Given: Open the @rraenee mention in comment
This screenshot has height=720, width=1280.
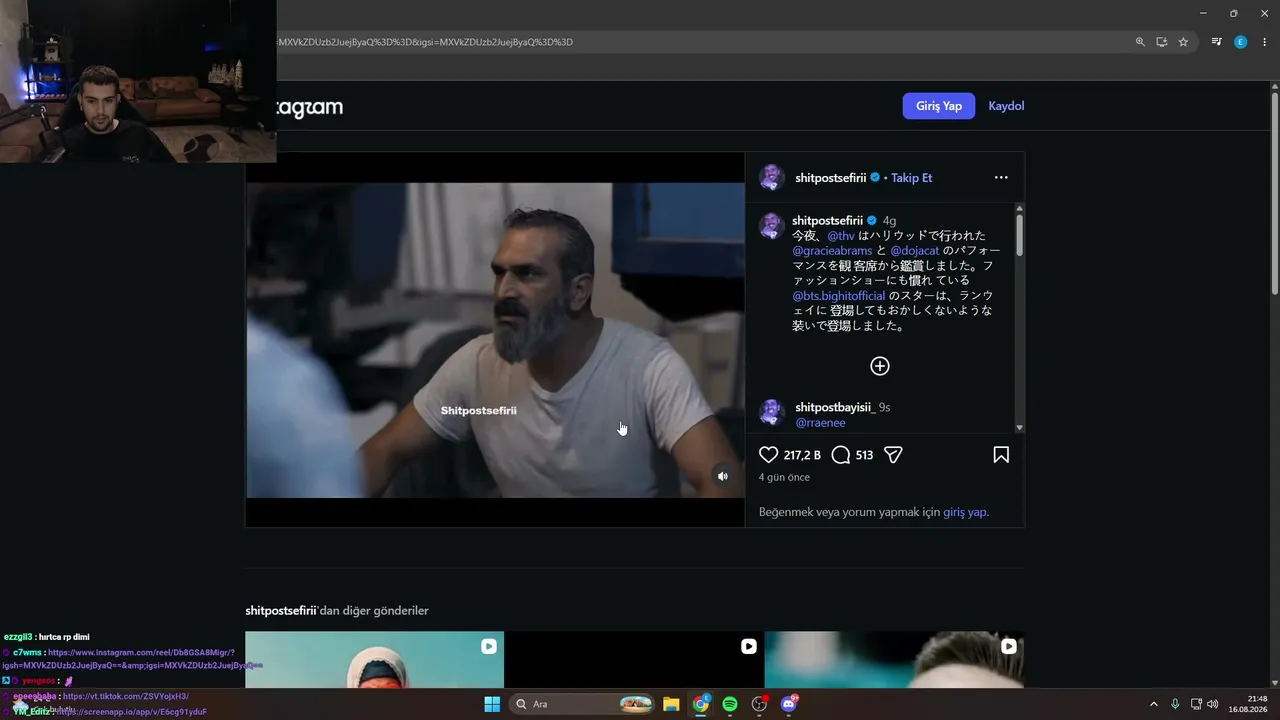Looking at the screenshot, I should [x=820, y=423].
